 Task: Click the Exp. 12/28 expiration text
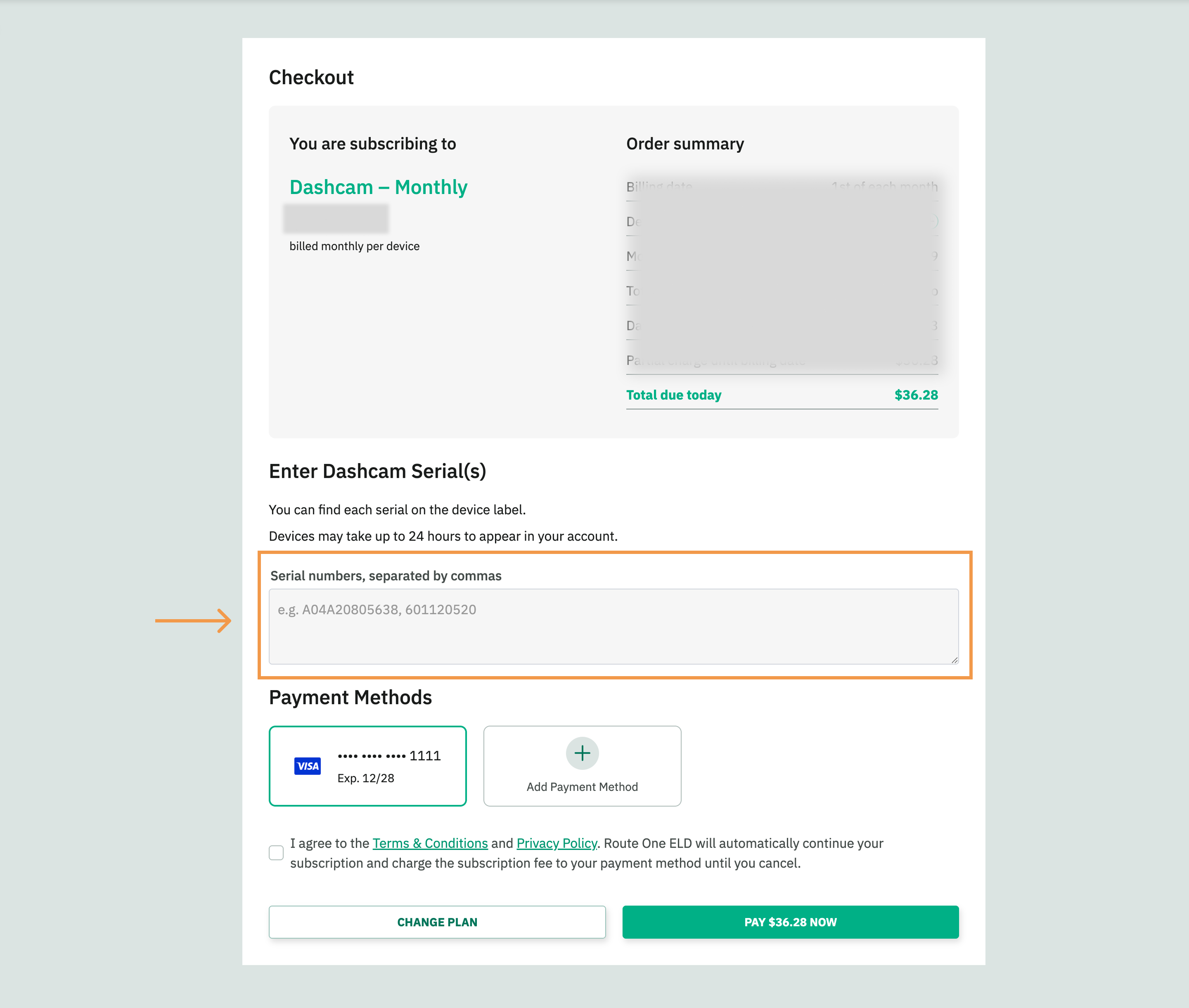[x=366, y=778]
